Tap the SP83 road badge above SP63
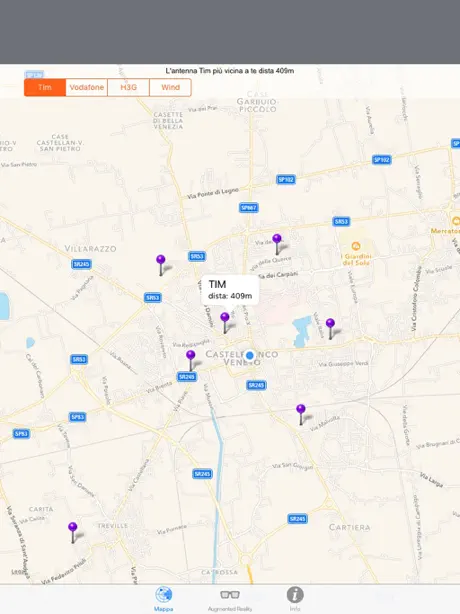This screenshot has height=614, width=460. [x=78, y=417]
